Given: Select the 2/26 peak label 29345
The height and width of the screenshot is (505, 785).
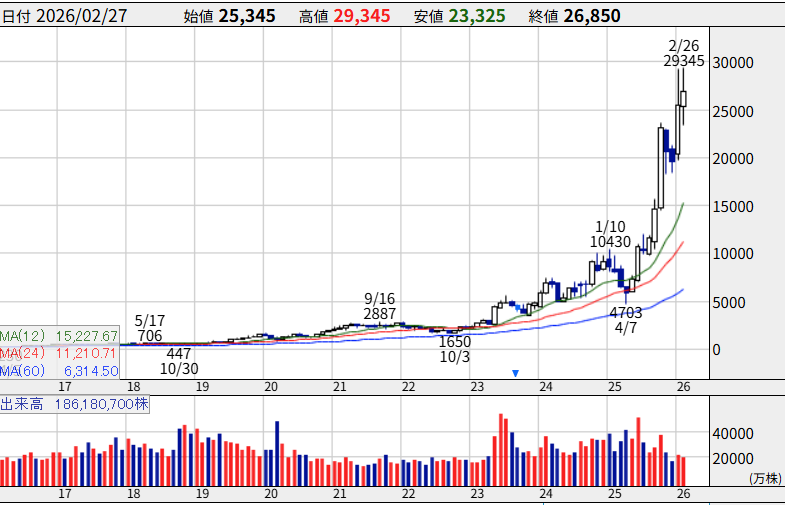Looking at the screenshot, I should [x=684, y=61].
